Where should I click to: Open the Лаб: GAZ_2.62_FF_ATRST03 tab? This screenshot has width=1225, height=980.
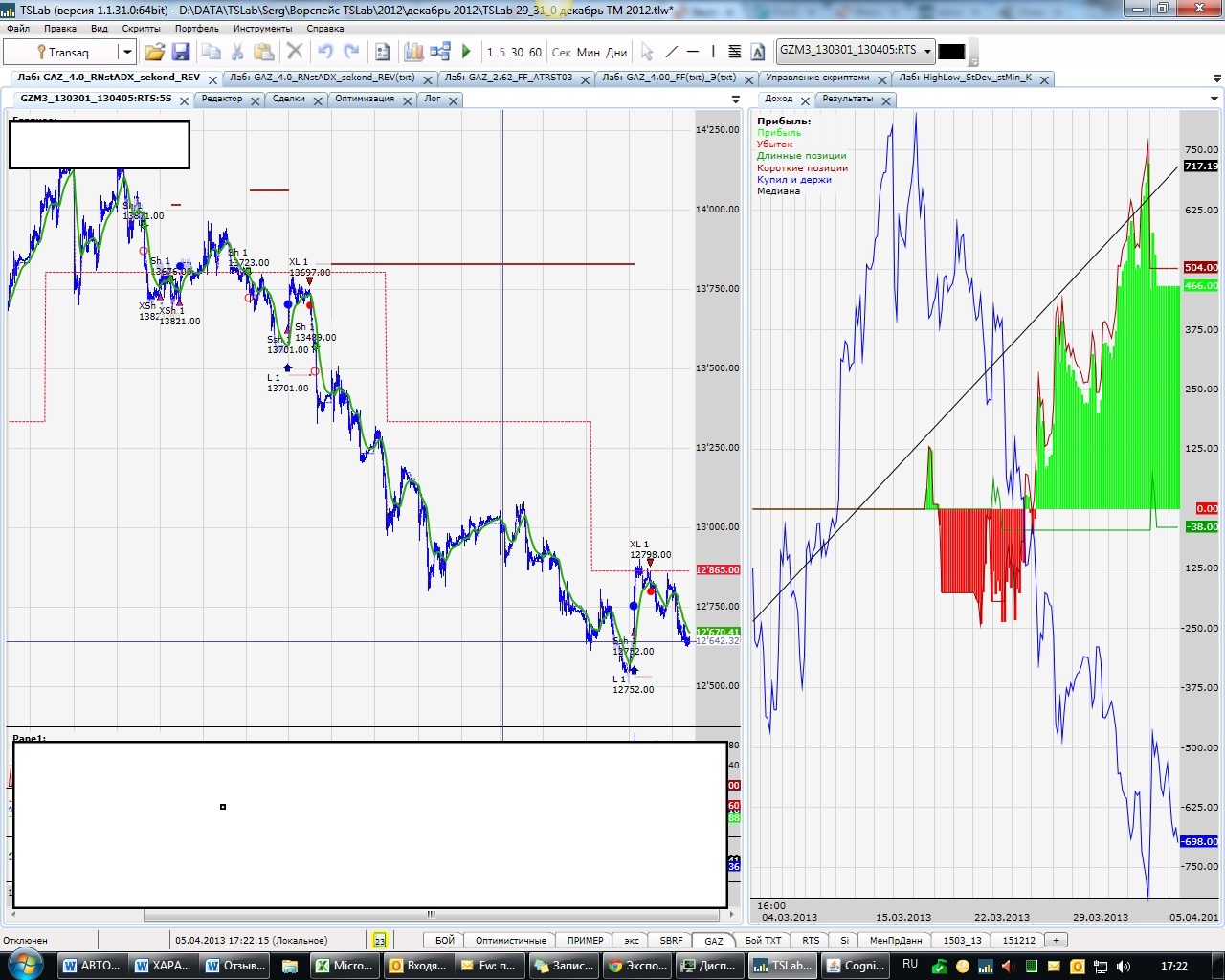(x=508, y=78)
